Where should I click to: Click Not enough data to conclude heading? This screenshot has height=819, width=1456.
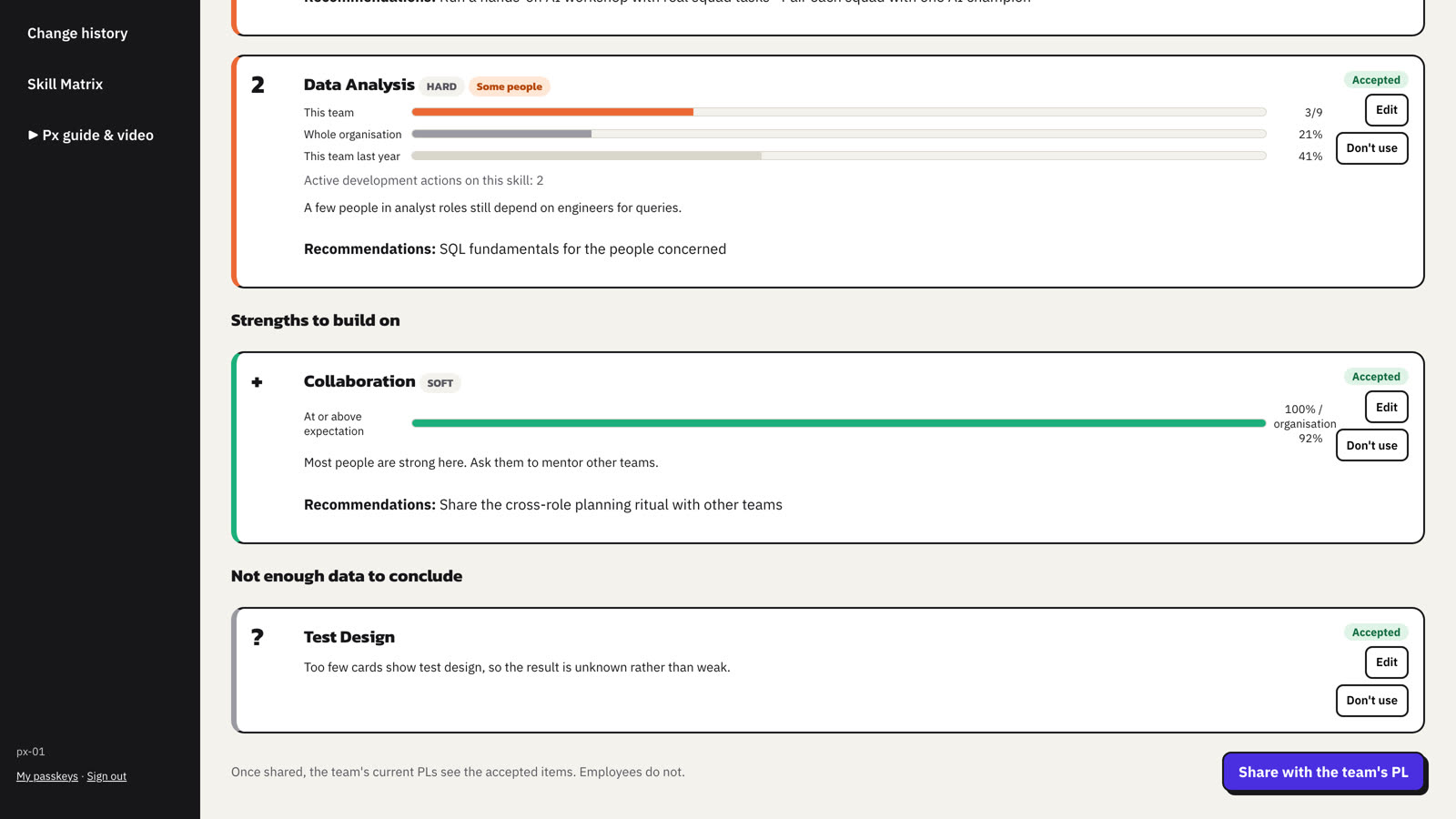[x=347, y=576]
